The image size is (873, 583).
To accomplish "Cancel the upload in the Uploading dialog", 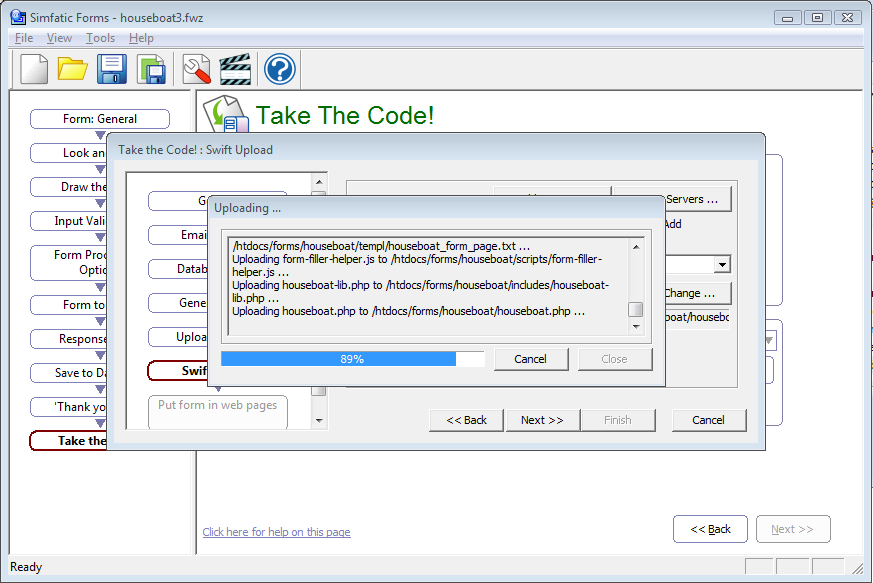I will pyautogui.click(x=531, y=359).
